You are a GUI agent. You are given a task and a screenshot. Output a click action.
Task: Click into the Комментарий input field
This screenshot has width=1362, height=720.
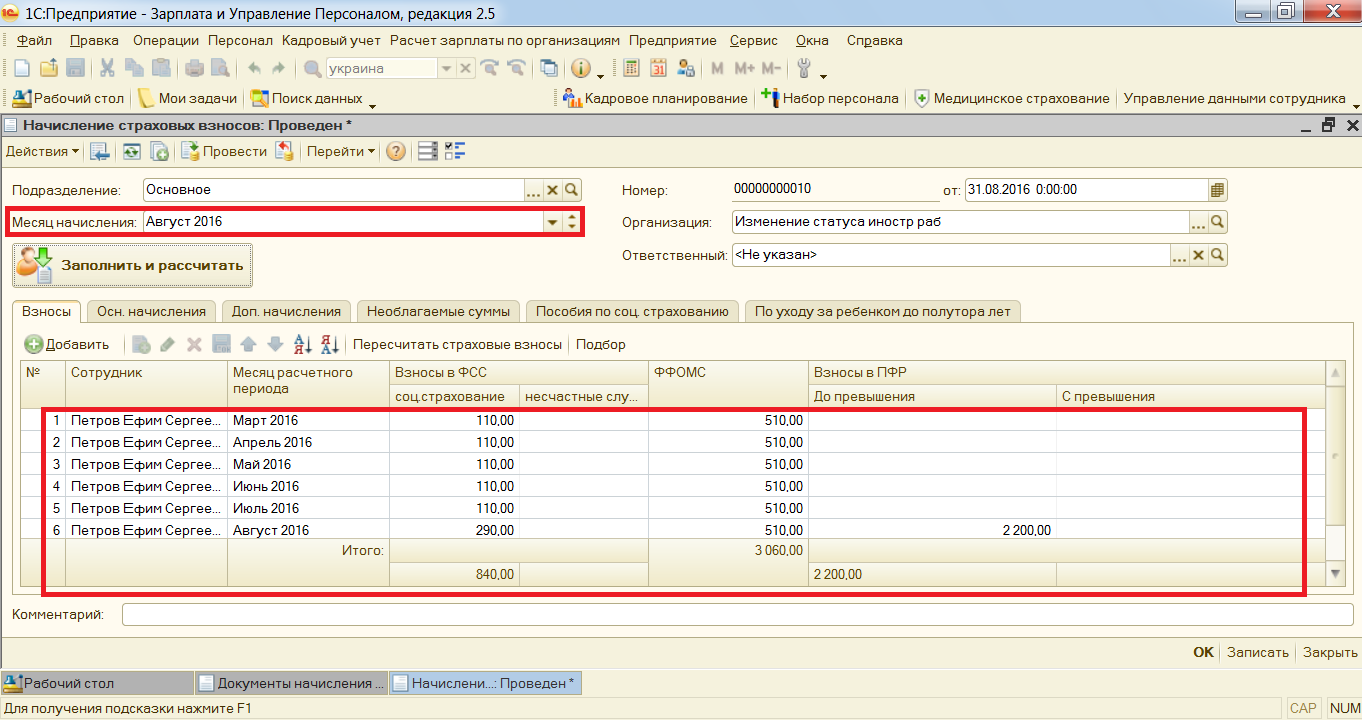click(738, 615)
